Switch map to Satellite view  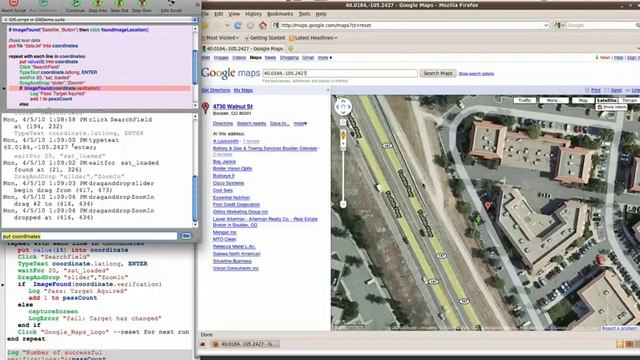coord(606,100)
